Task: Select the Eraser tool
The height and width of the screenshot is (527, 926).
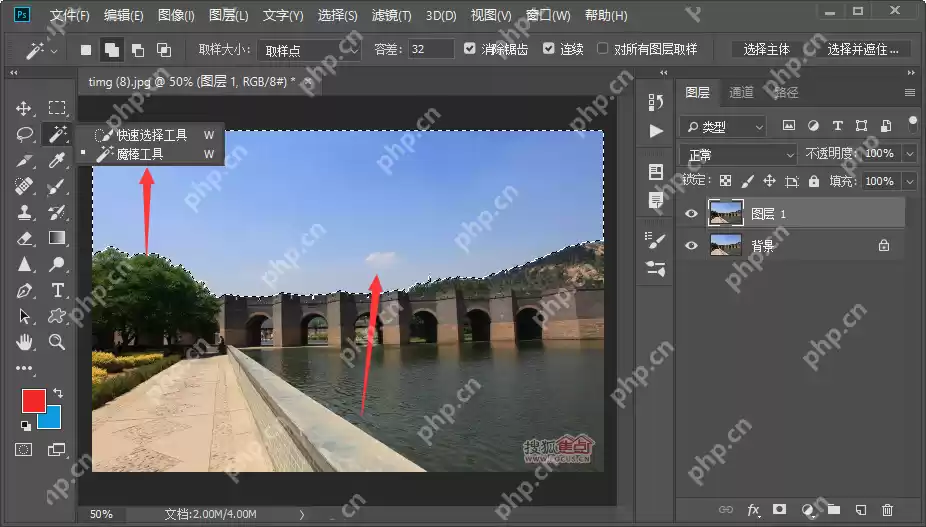Action: click(x=25, y=238)
